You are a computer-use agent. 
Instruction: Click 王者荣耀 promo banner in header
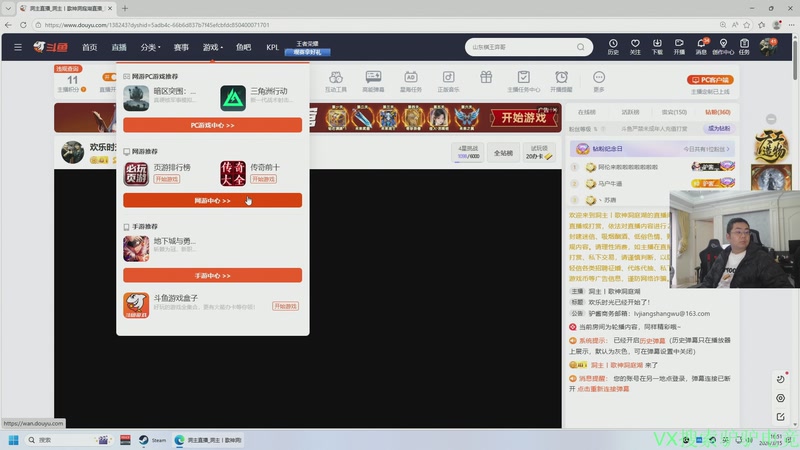click(x=307, y=48)
